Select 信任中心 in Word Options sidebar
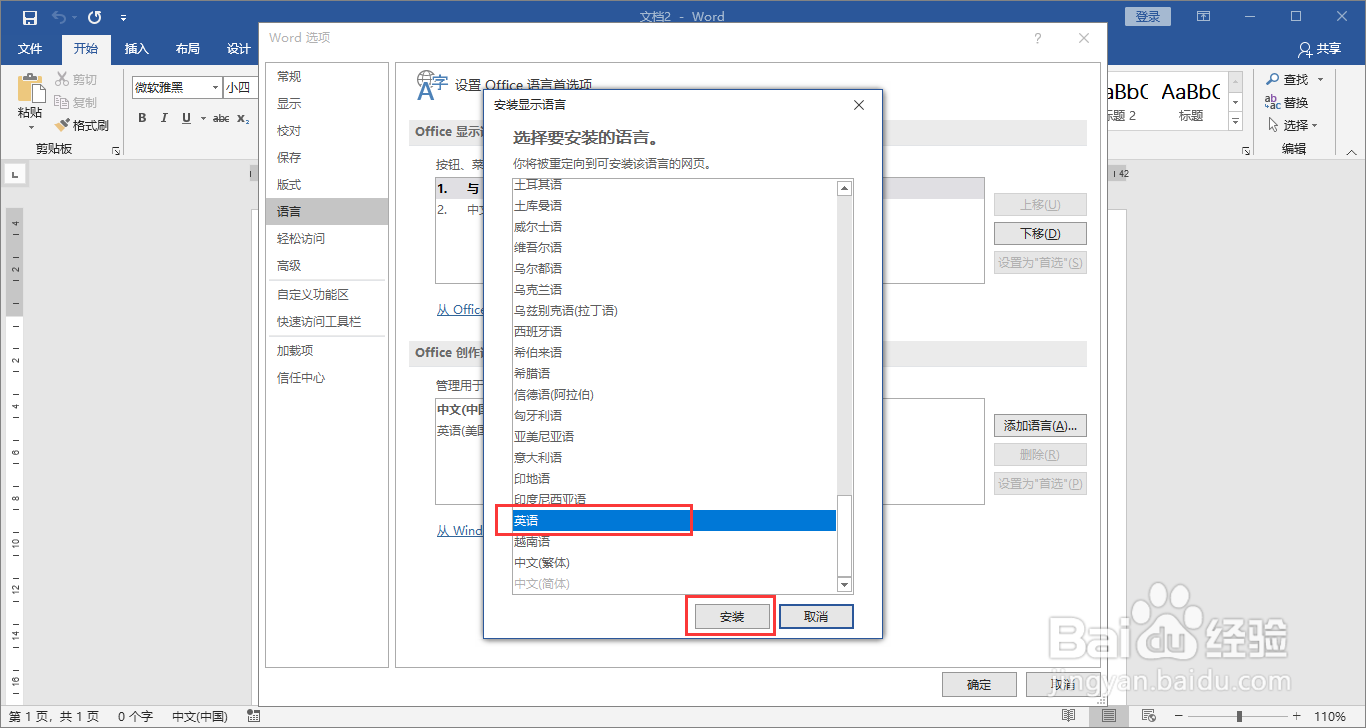 [x=327, y=378]
